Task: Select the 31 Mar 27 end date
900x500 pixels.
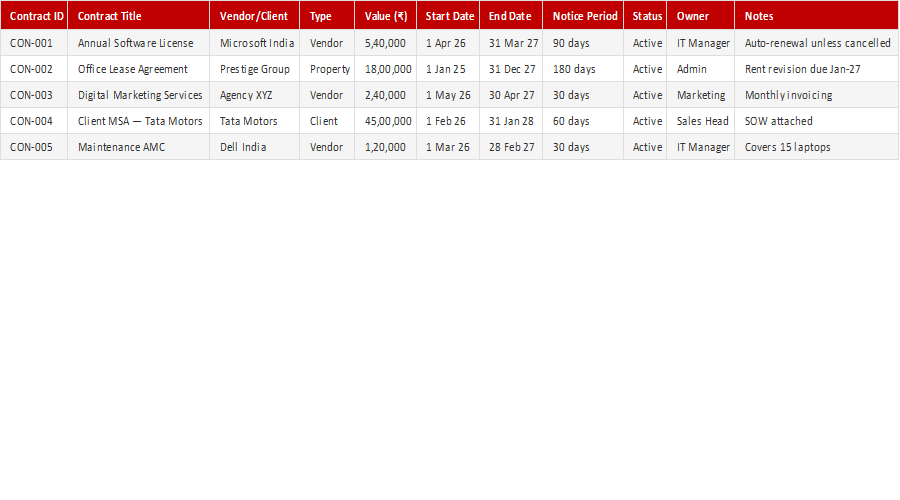Action: coord(511,43)
